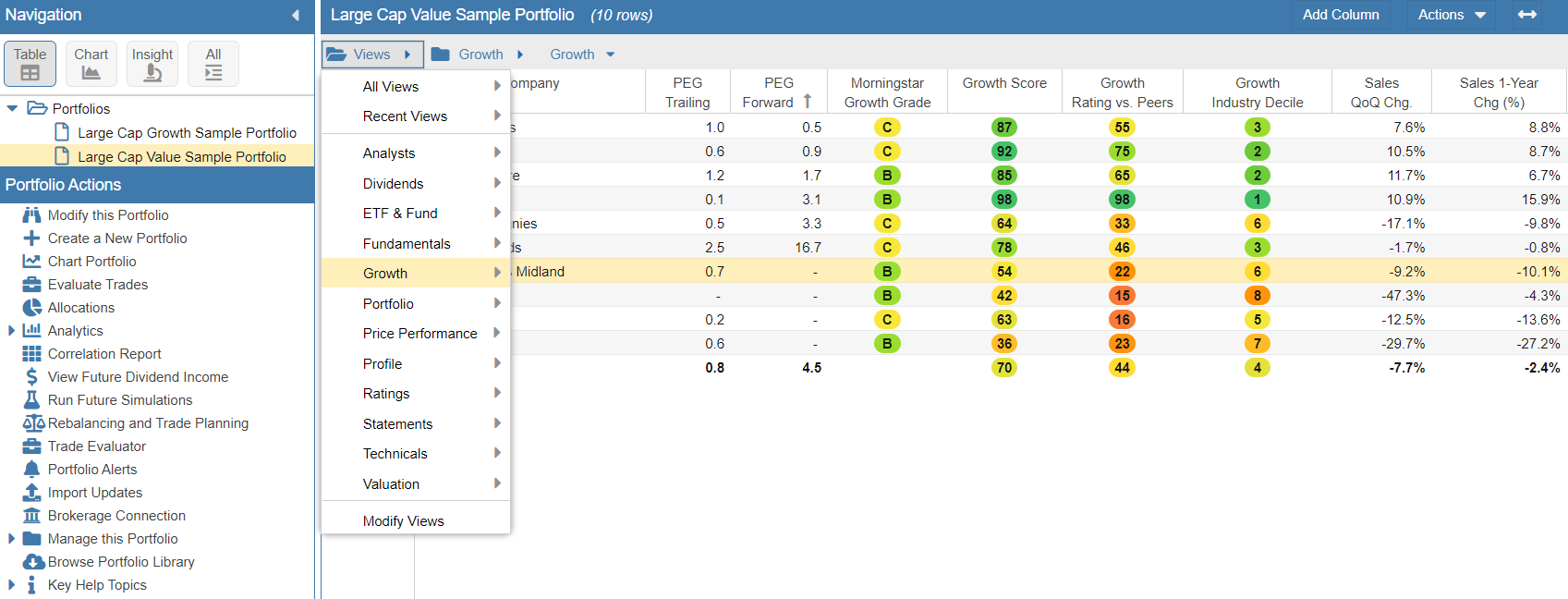1568x599 pixels.
Task: Click the Create a New Portfolio plus icon
Action: 31,238
